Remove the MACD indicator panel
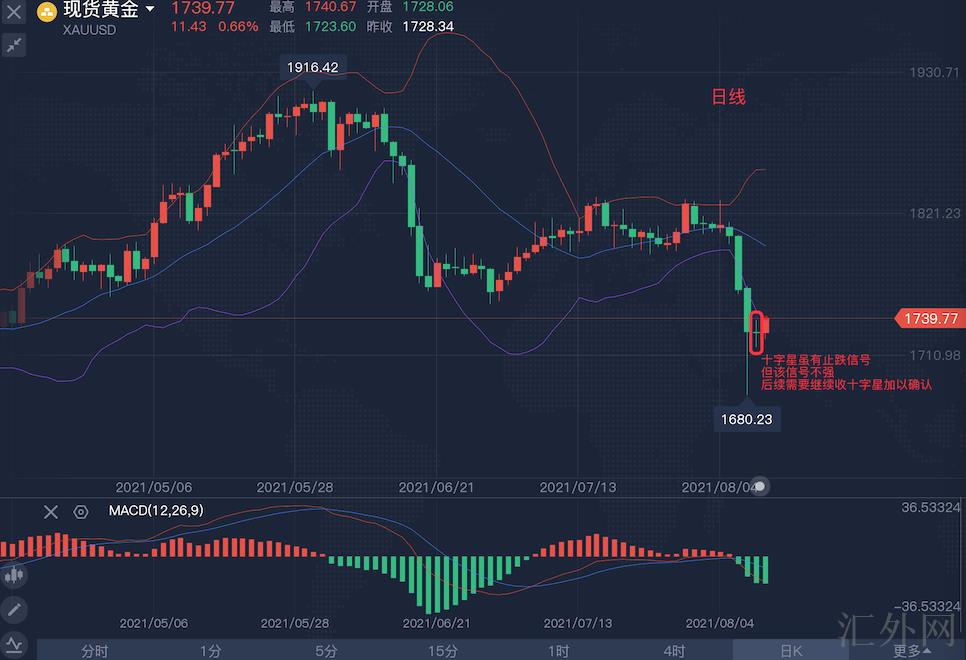The image size is (966, 660). click(51, 512)
